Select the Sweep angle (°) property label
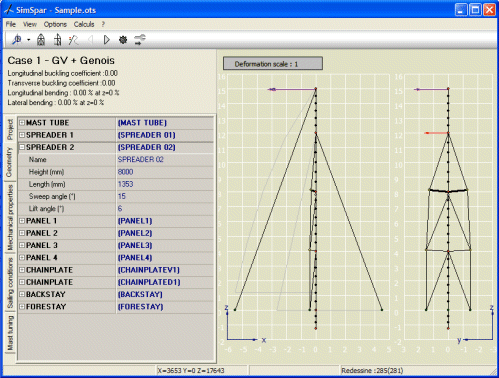Screen dimensions: 499x378 click(52, 196)
